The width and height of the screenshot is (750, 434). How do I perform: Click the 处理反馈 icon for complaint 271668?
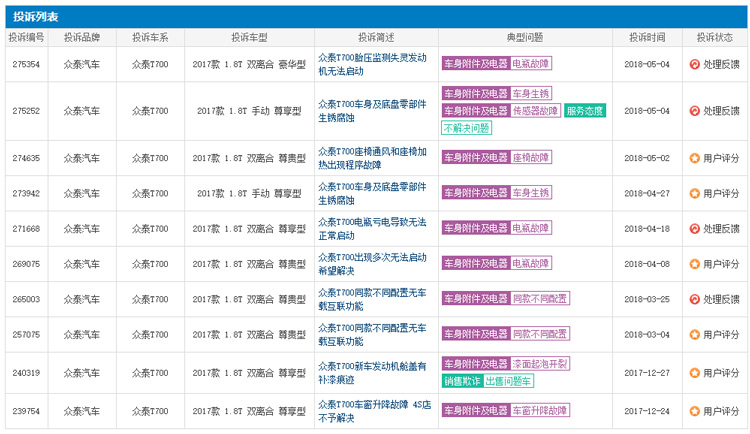[x=695, y=229]
